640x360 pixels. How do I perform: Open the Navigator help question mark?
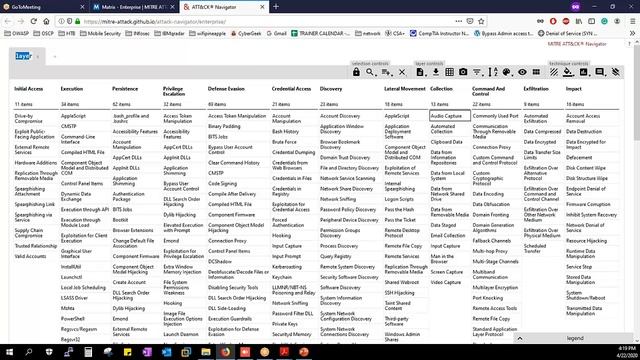coord(629,44)
